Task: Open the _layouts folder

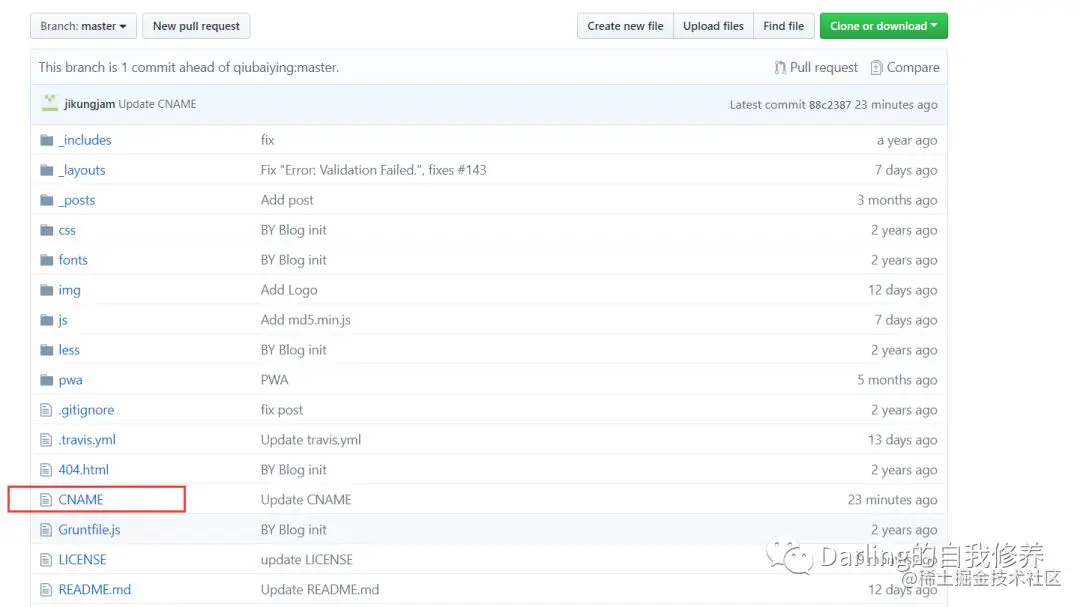Action: pos(82,170)
